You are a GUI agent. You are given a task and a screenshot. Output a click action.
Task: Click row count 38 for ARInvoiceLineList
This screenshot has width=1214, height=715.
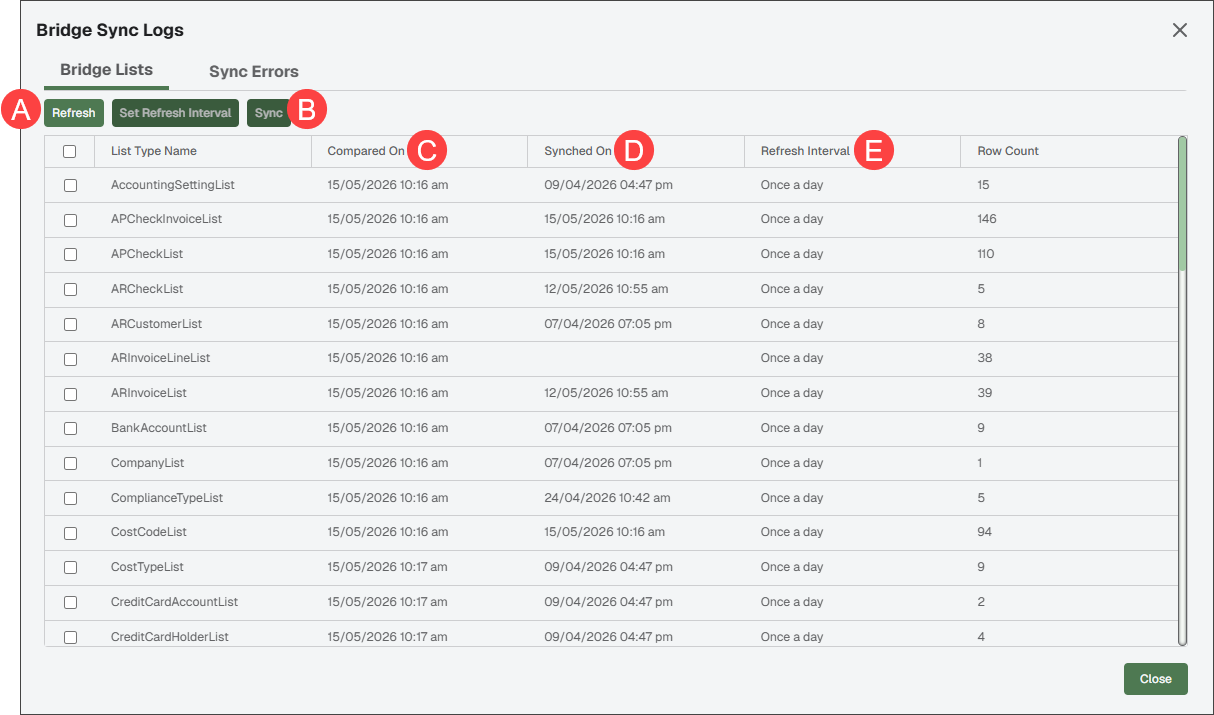(985, 358)
